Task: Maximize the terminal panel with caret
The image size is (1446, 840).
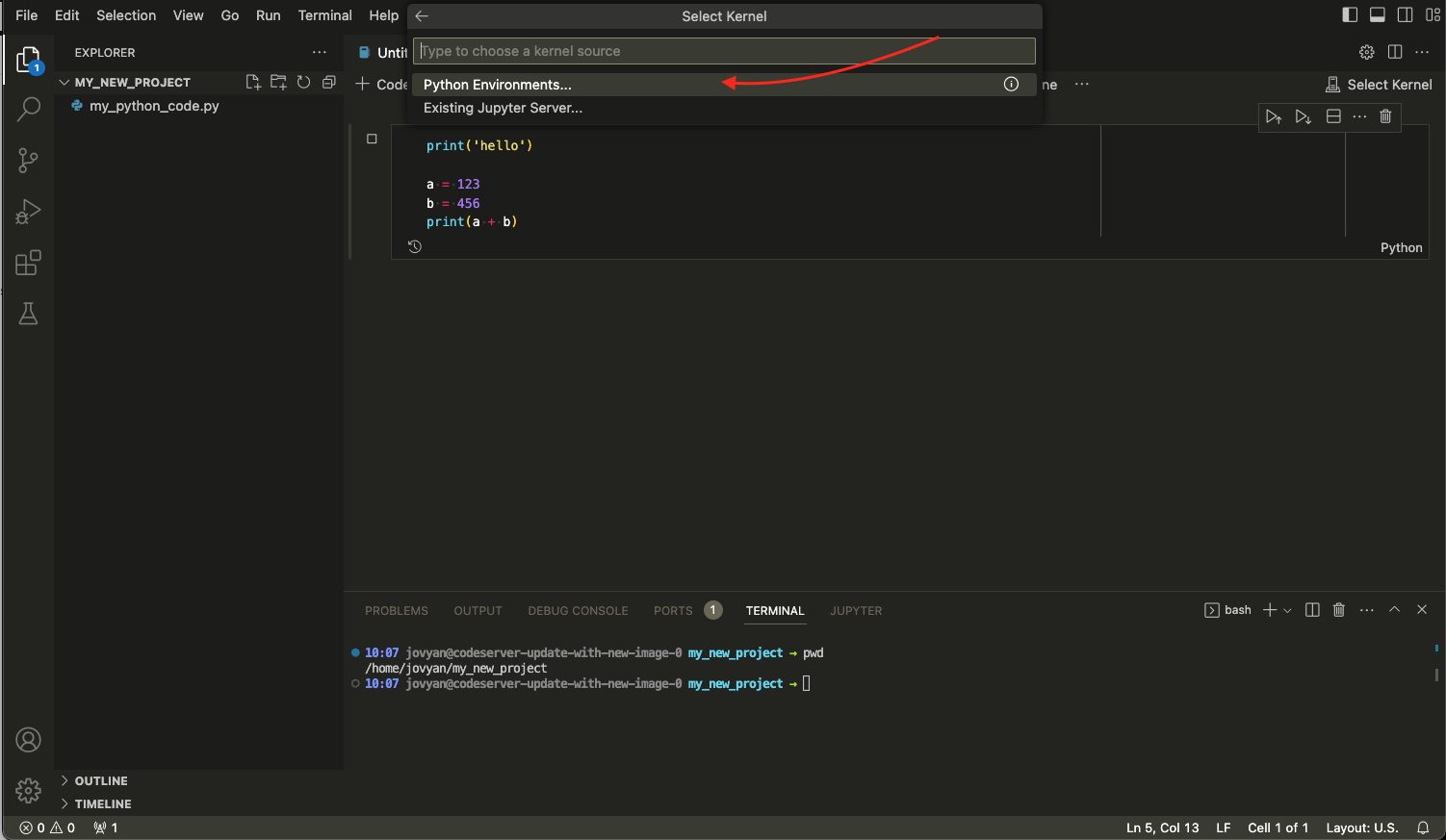Action: 1394,610
